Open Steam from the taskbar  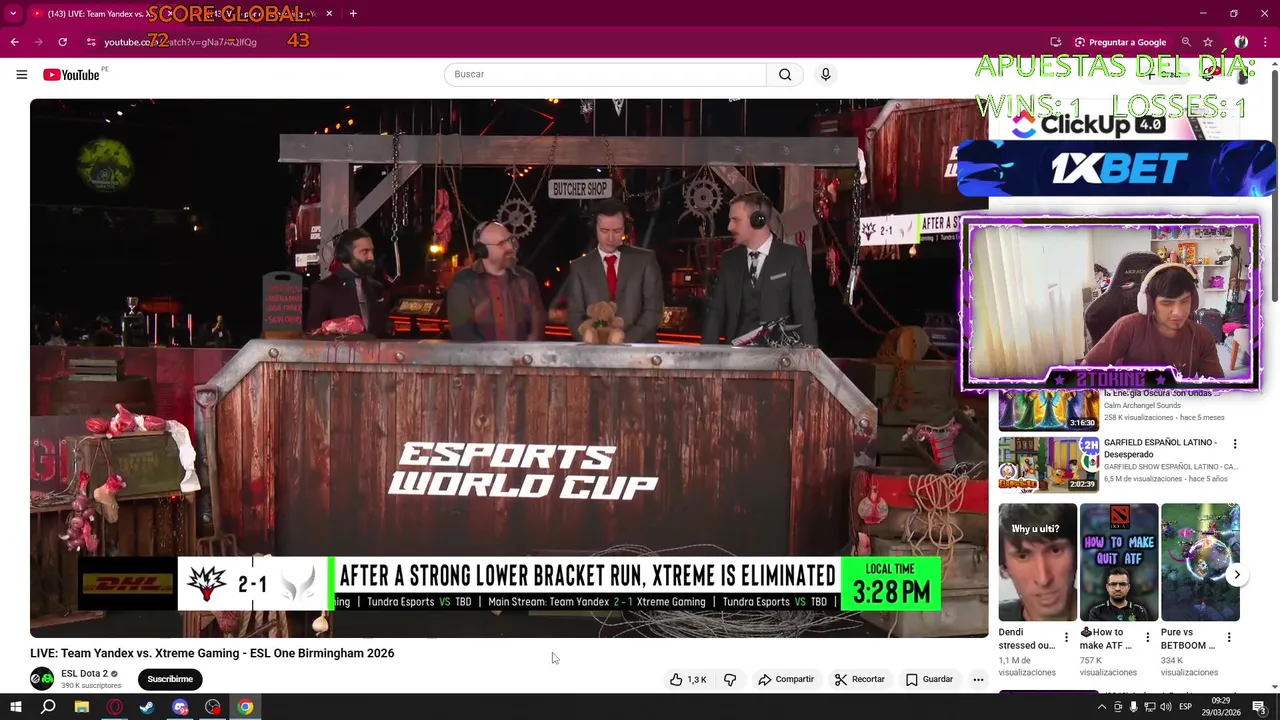(x=147, y=707)
